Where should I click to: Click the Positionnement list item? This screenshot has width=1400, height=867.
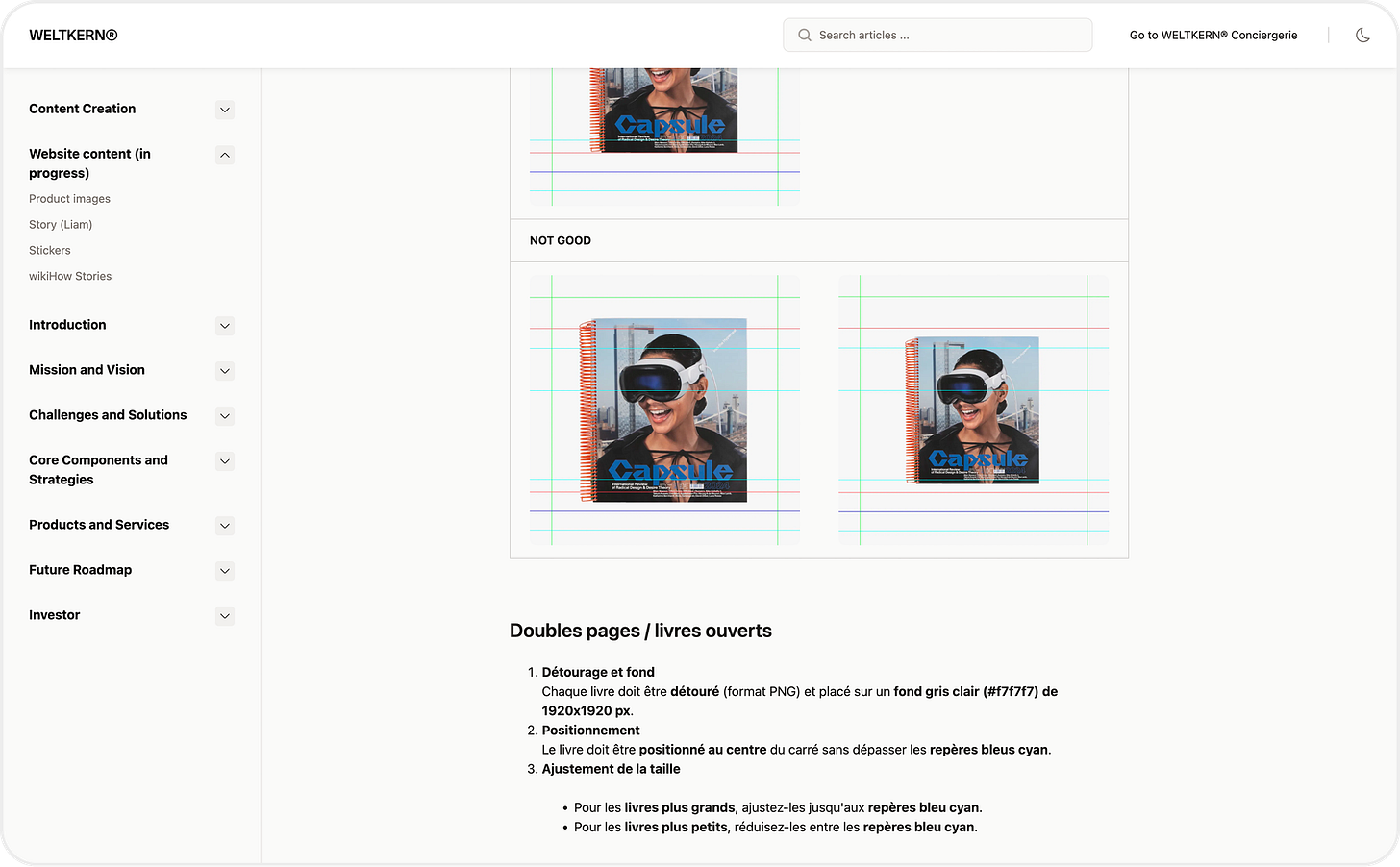[590, 731]
